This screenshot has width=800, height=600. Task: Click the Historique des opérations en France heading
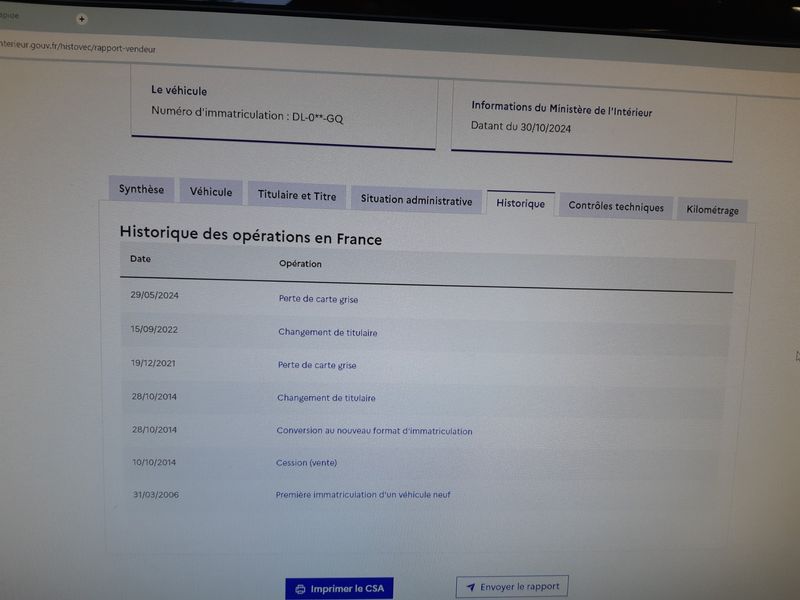point(251,236)
